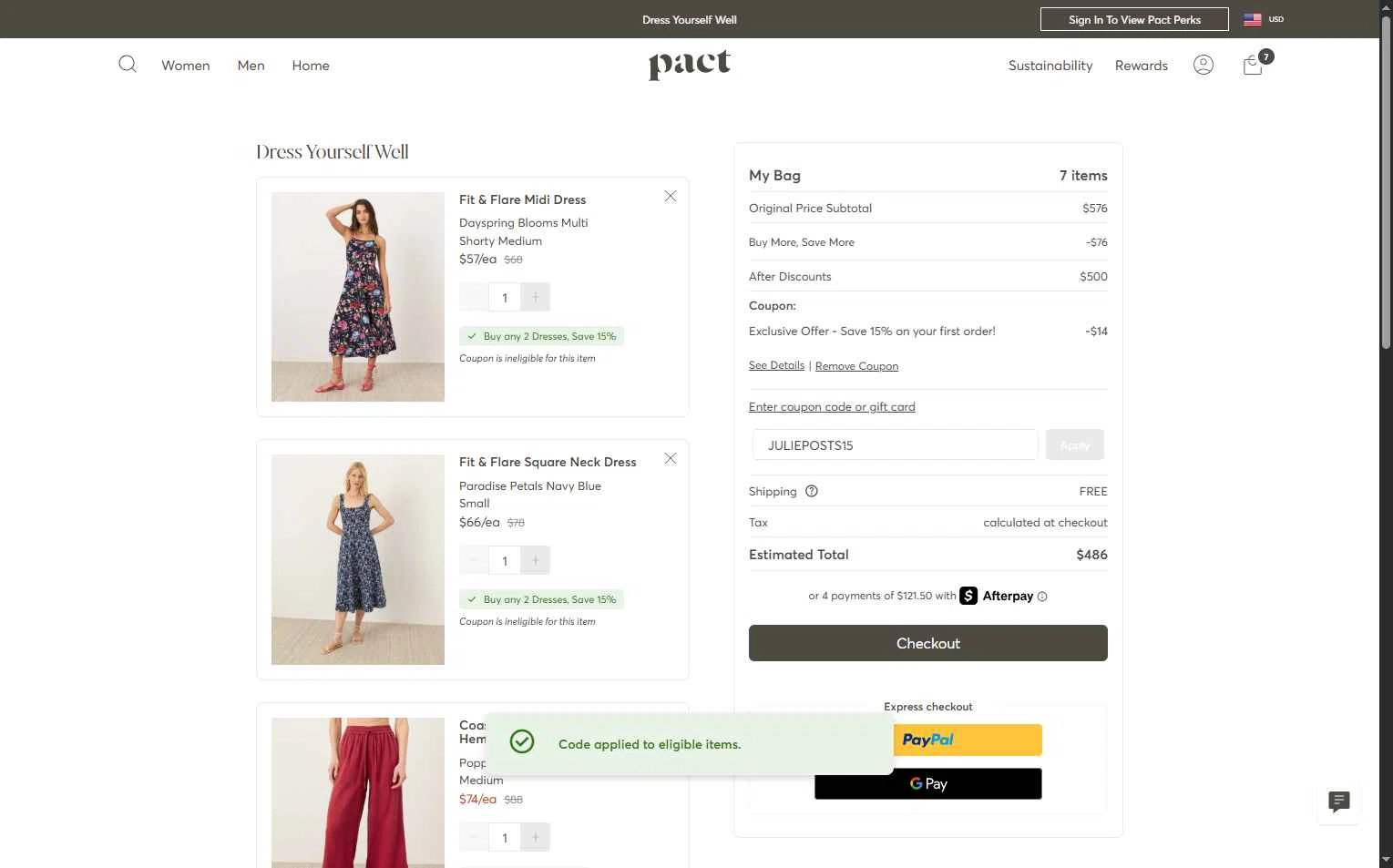
Task: Open the shopping bag icon
Action: coord(1254,65)
